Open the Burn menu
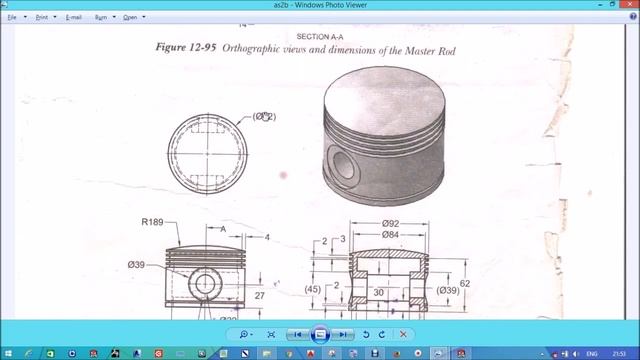The height and width of the screenshot is (360, 640). [x=101, y=17]
